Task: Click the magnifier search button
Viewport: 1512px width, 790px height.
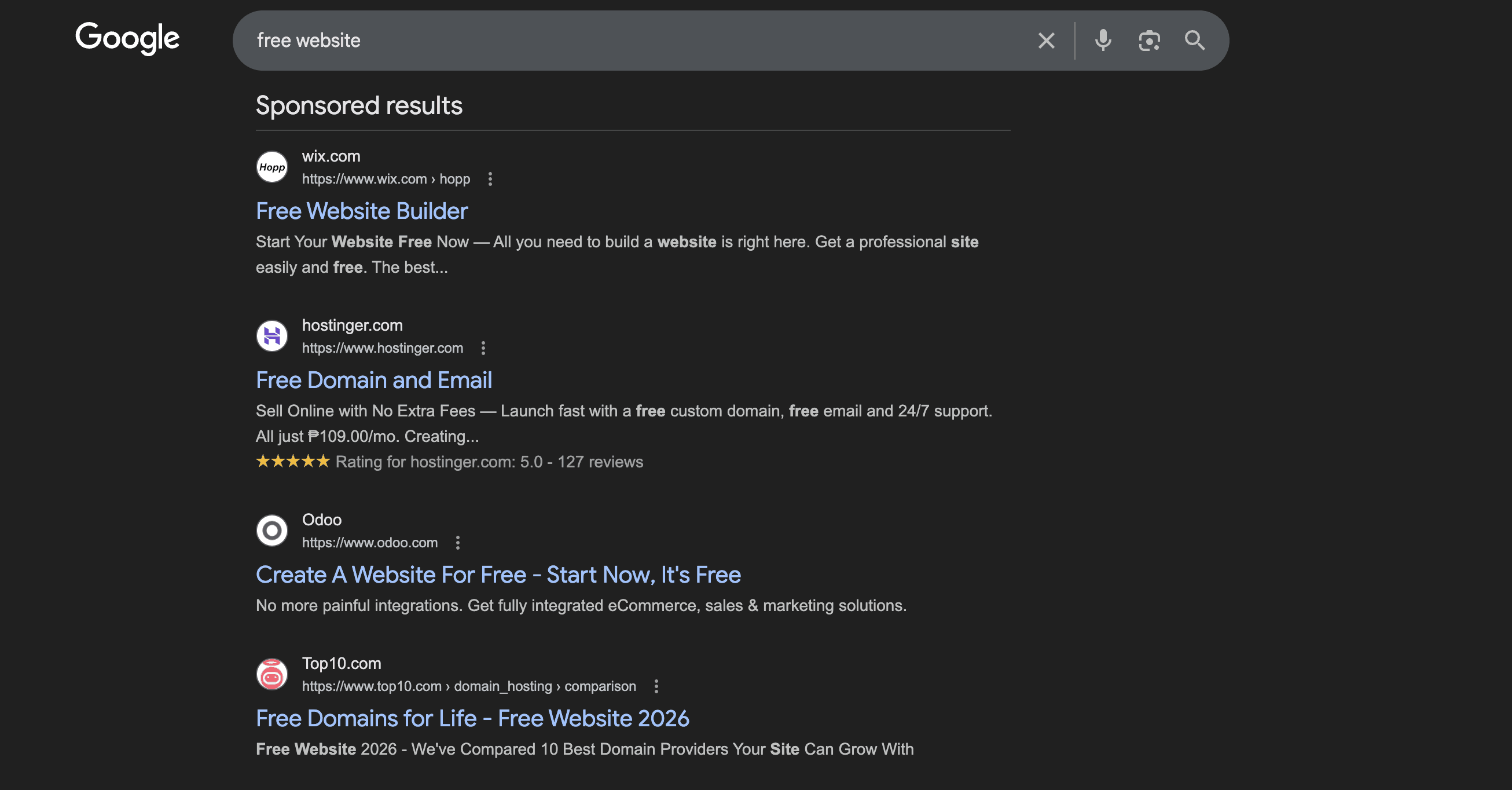Action: point(1194,41)
